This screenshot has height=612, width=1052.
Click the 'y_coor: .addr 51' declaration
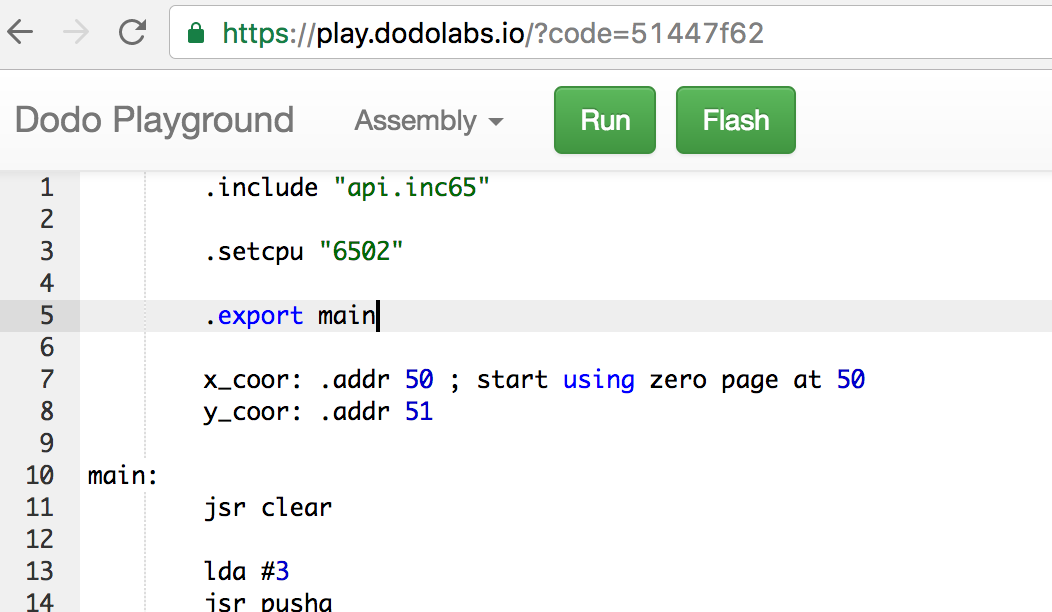[319, 411]
